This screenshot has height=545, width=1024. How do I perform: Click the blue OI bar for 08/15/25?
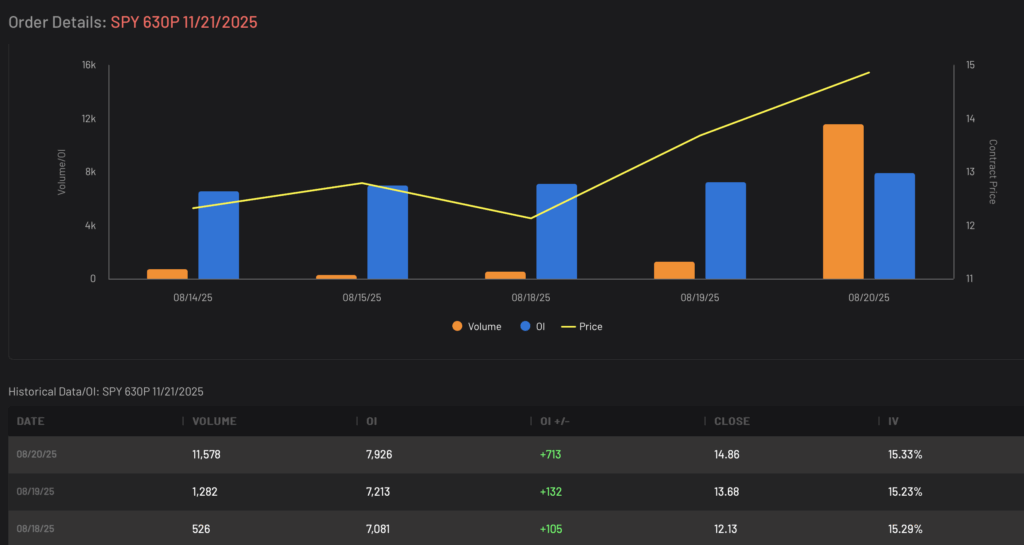[x=388, y=232]
